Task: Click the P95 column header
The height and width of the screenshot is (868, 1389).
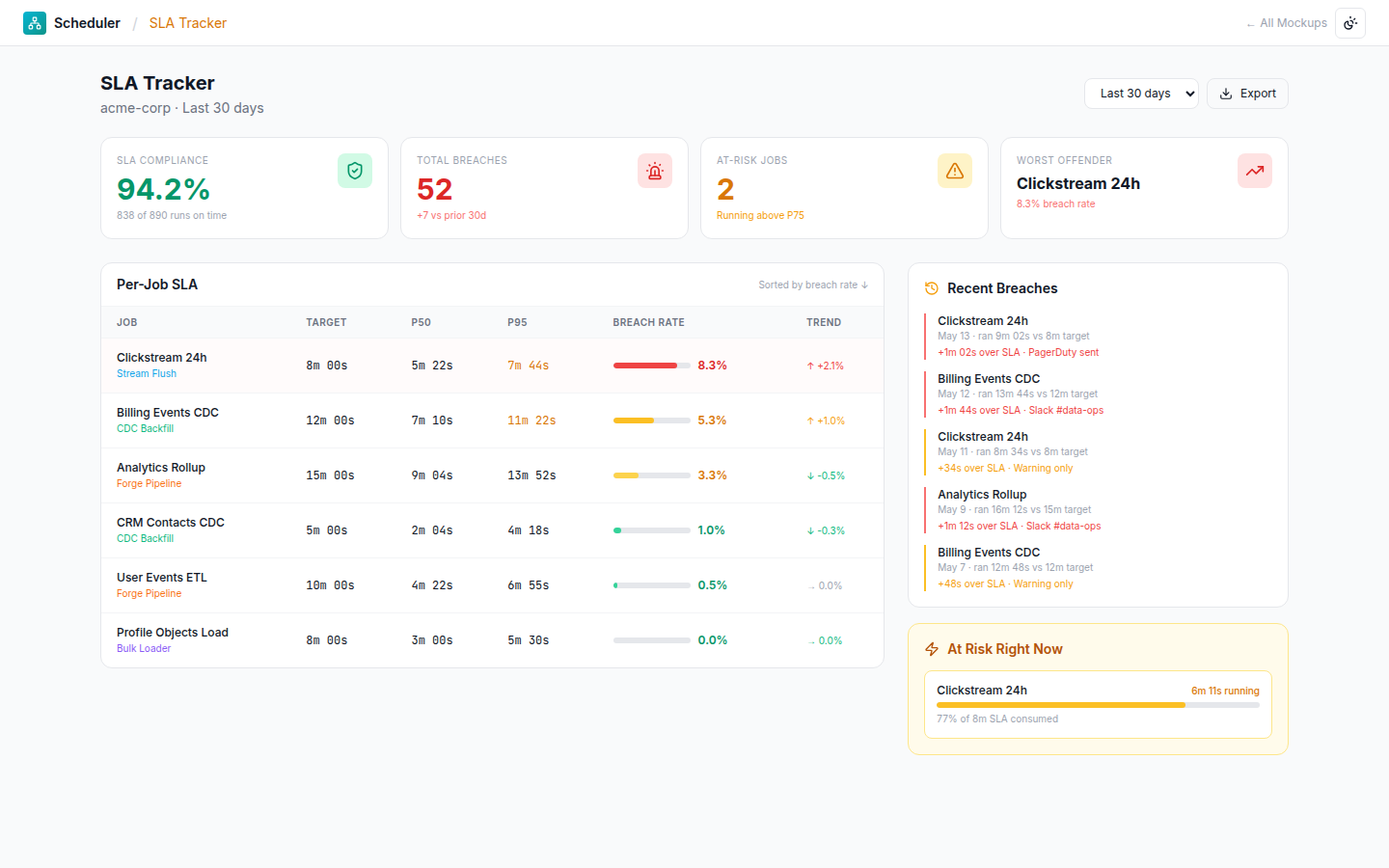Action: pyautogui.click(x=517, y=322)
